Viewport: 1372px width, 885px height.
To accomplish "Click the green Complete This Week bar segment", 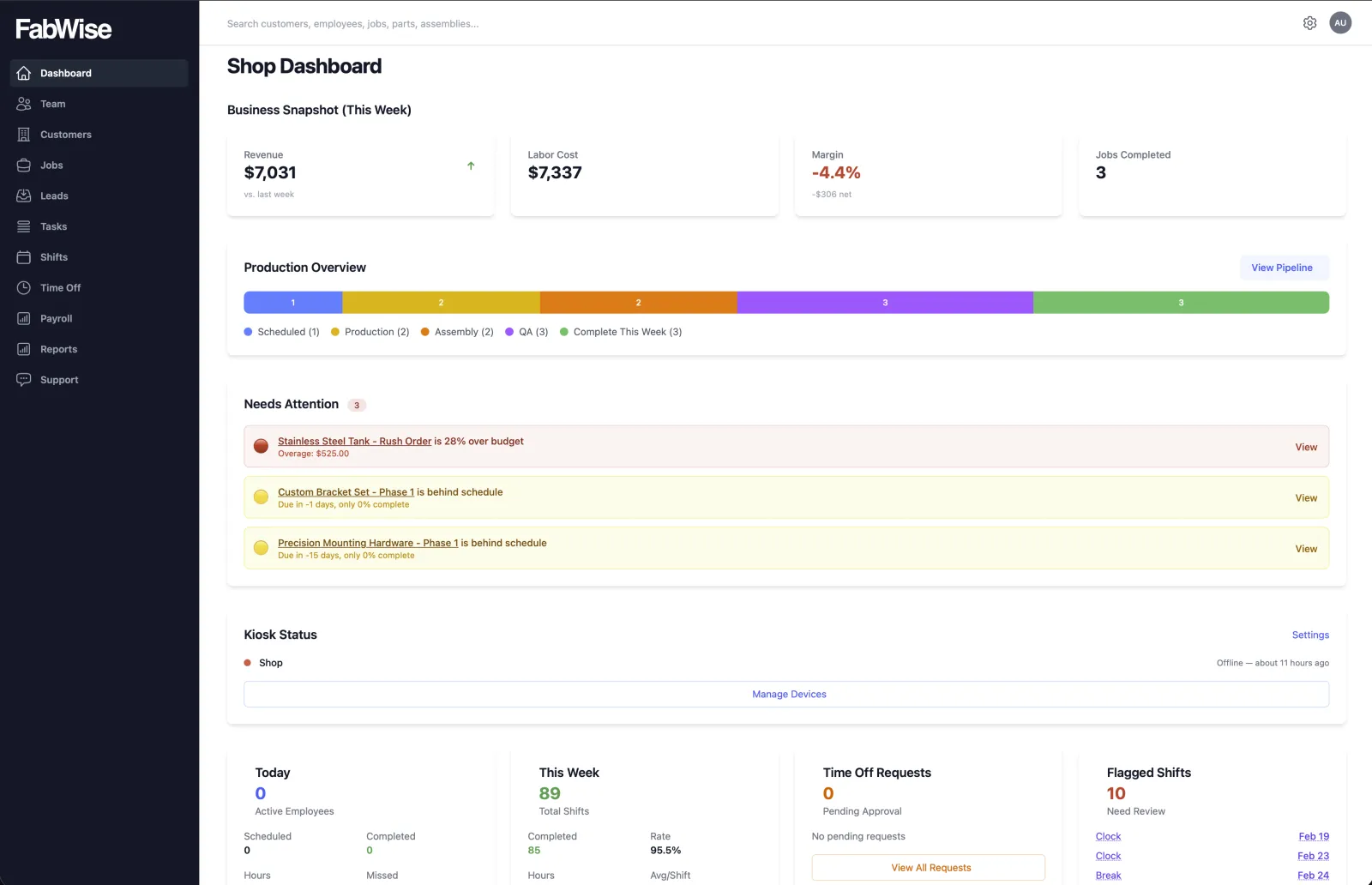I will coord(1180,303).
